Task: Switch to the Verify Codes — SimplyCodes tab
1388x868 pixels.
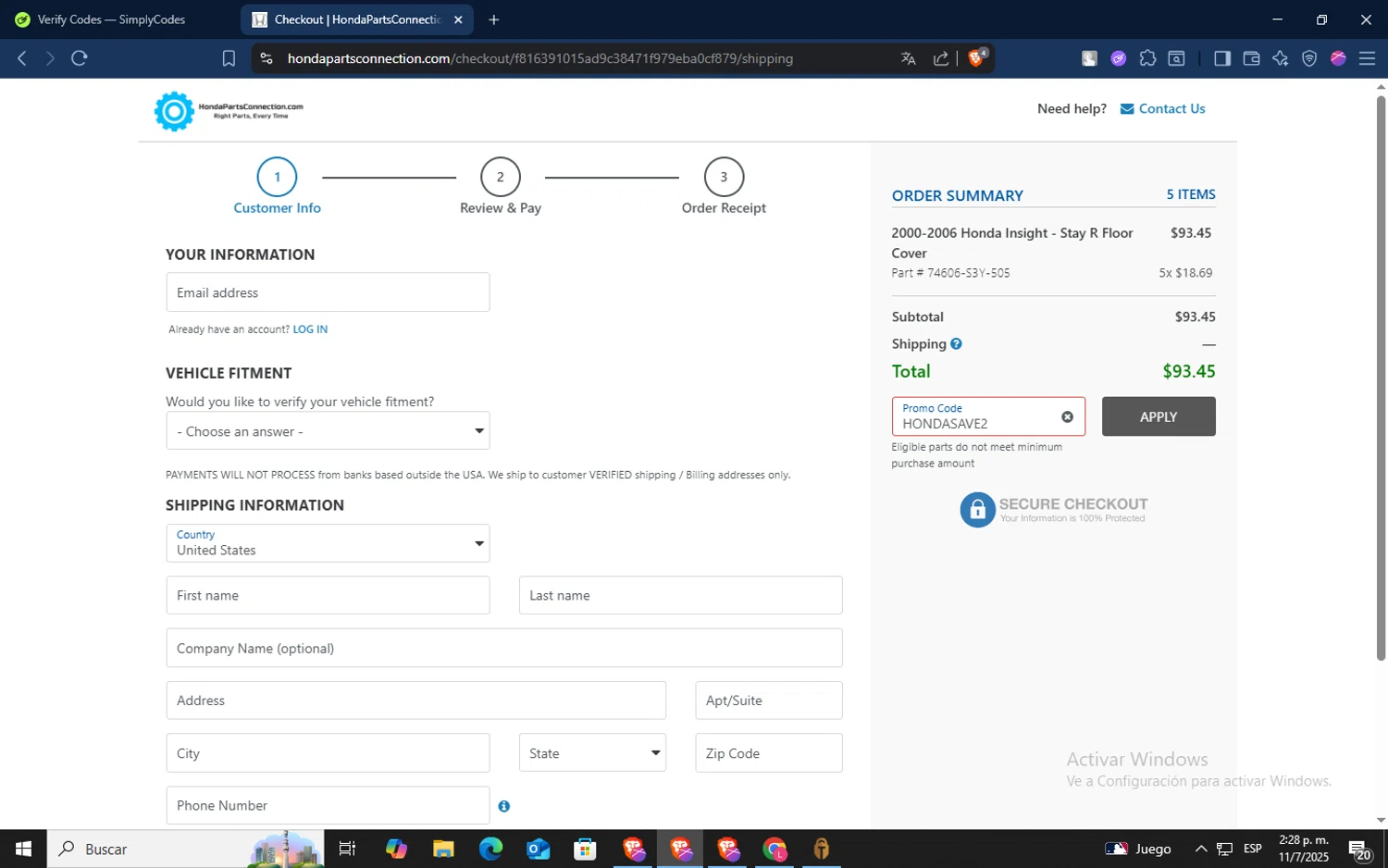Action: [x=111, y=19]
